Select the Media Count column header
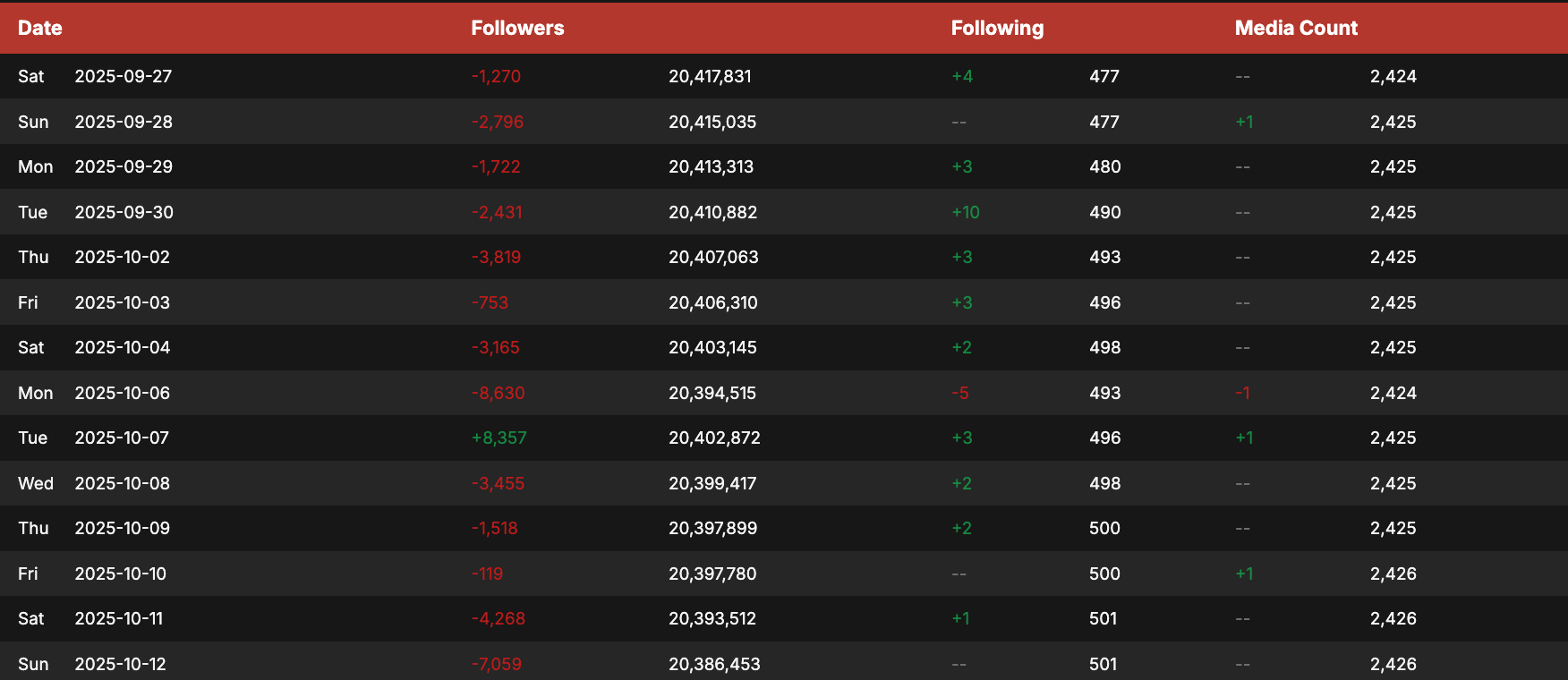The image size is (1568, 680). click(x=1296, y=28)
